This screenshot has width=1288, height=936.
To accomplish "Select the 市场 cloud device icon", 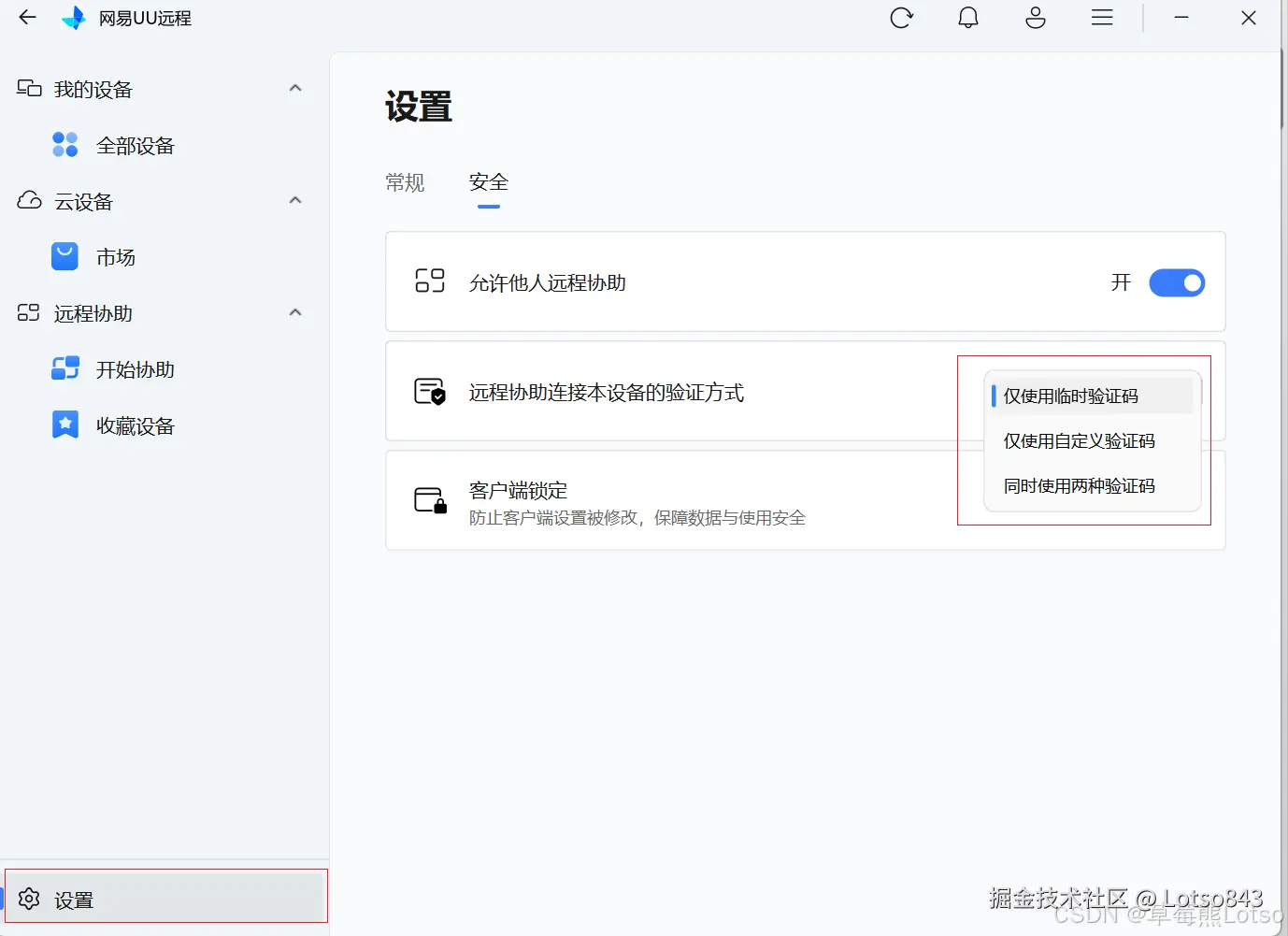I will tap(64, 256).
